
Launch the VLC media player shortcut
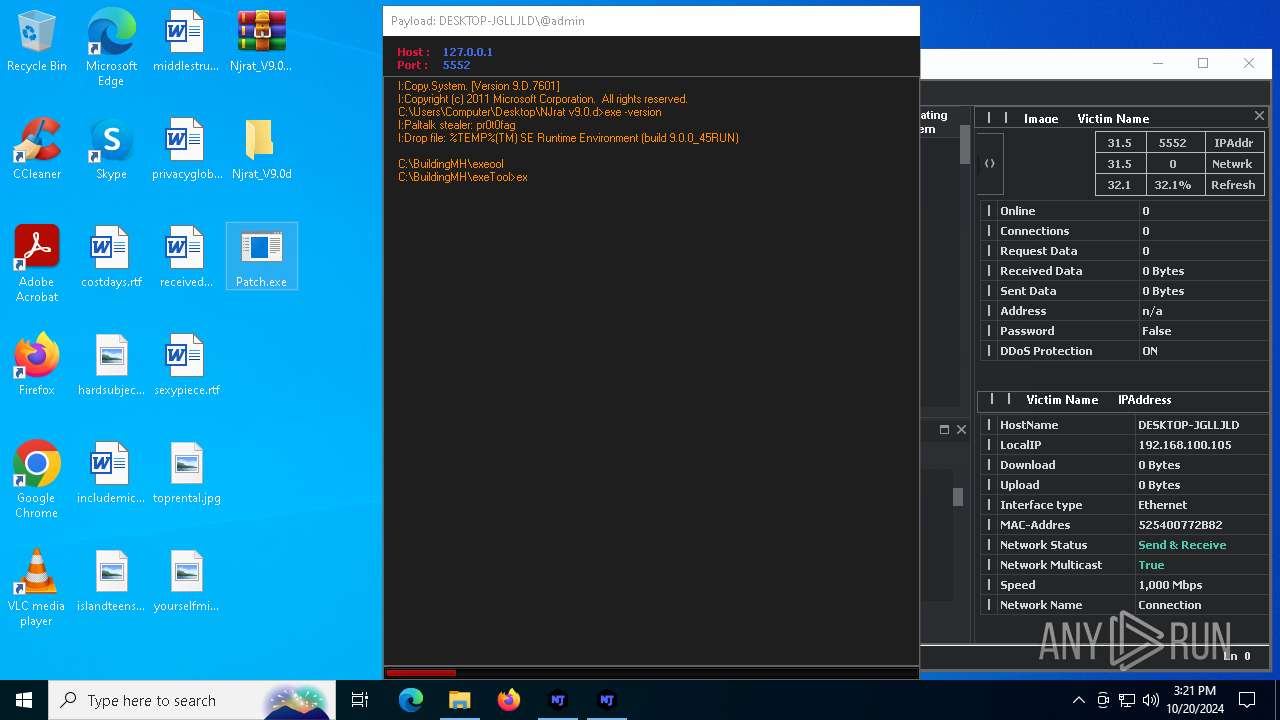pos(37,588)
